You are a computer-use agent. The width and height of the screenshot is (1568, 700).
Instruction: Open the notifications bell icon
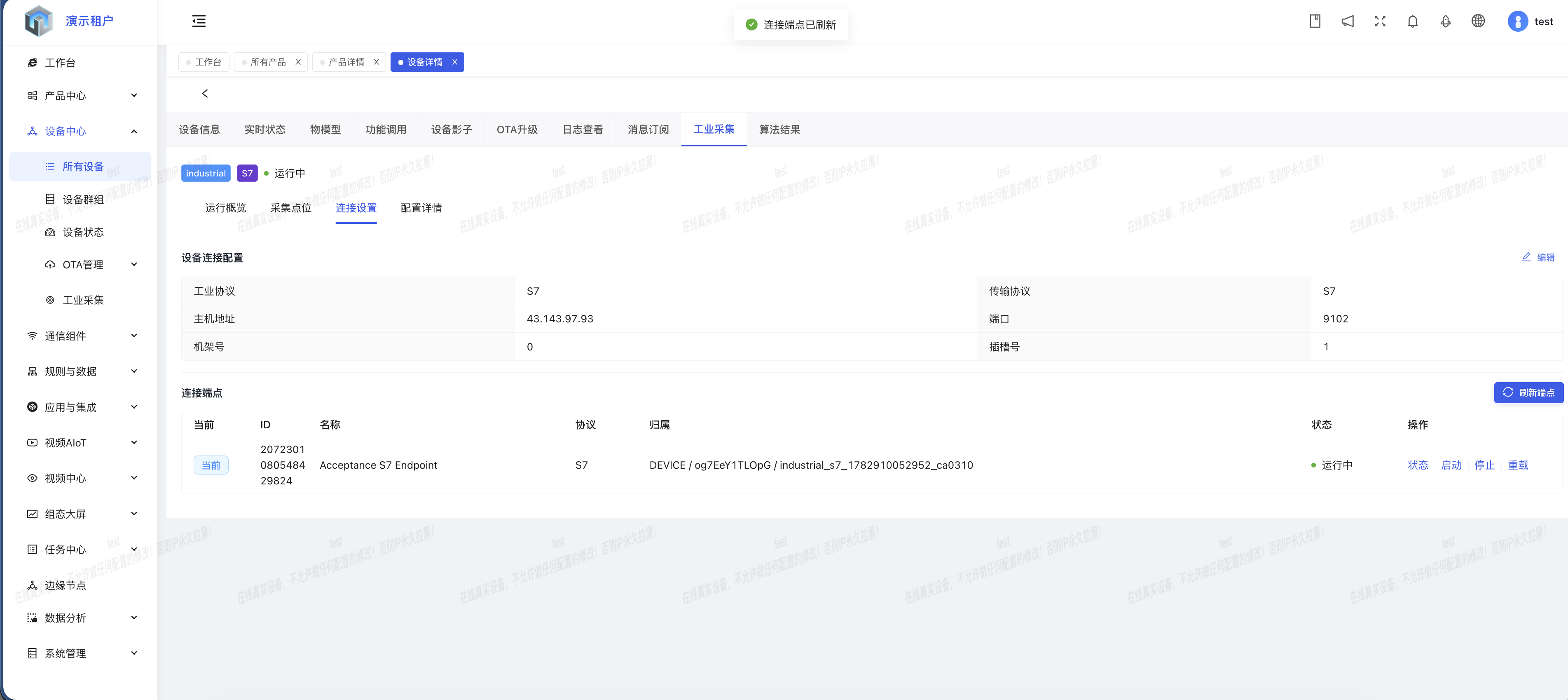[x=1413, y=21]
